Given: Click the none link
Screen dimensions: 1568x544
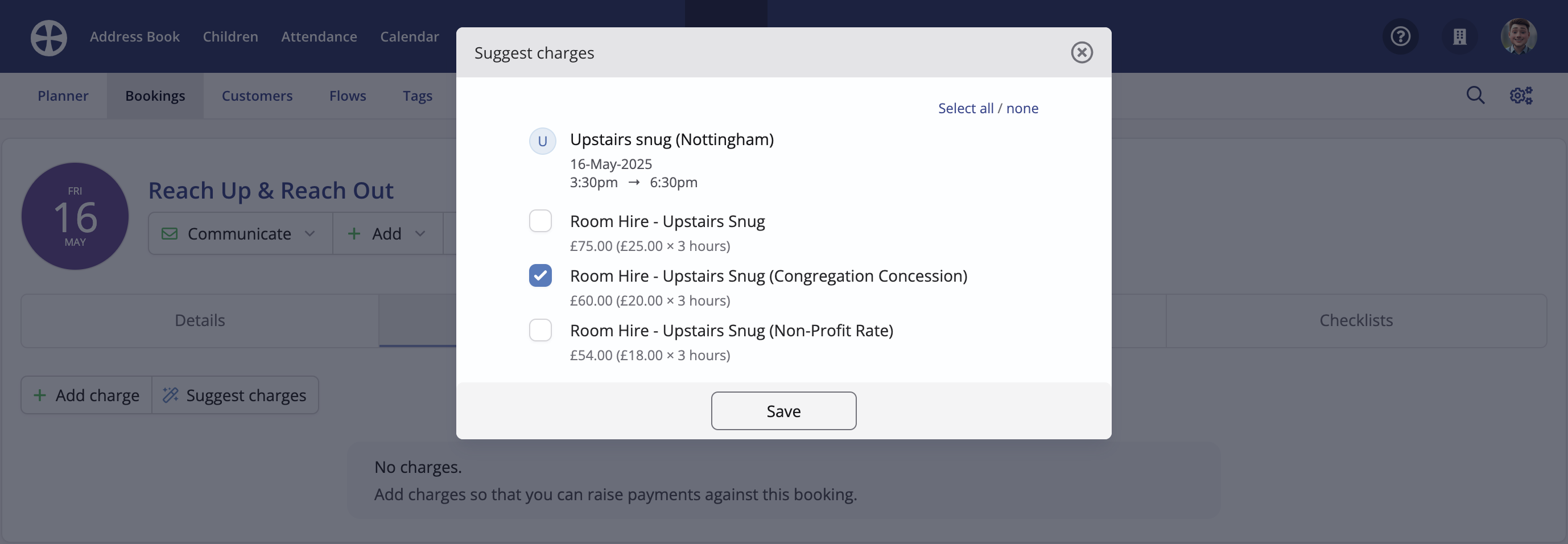Looking at the screenshot, I should pos(1022,108).
